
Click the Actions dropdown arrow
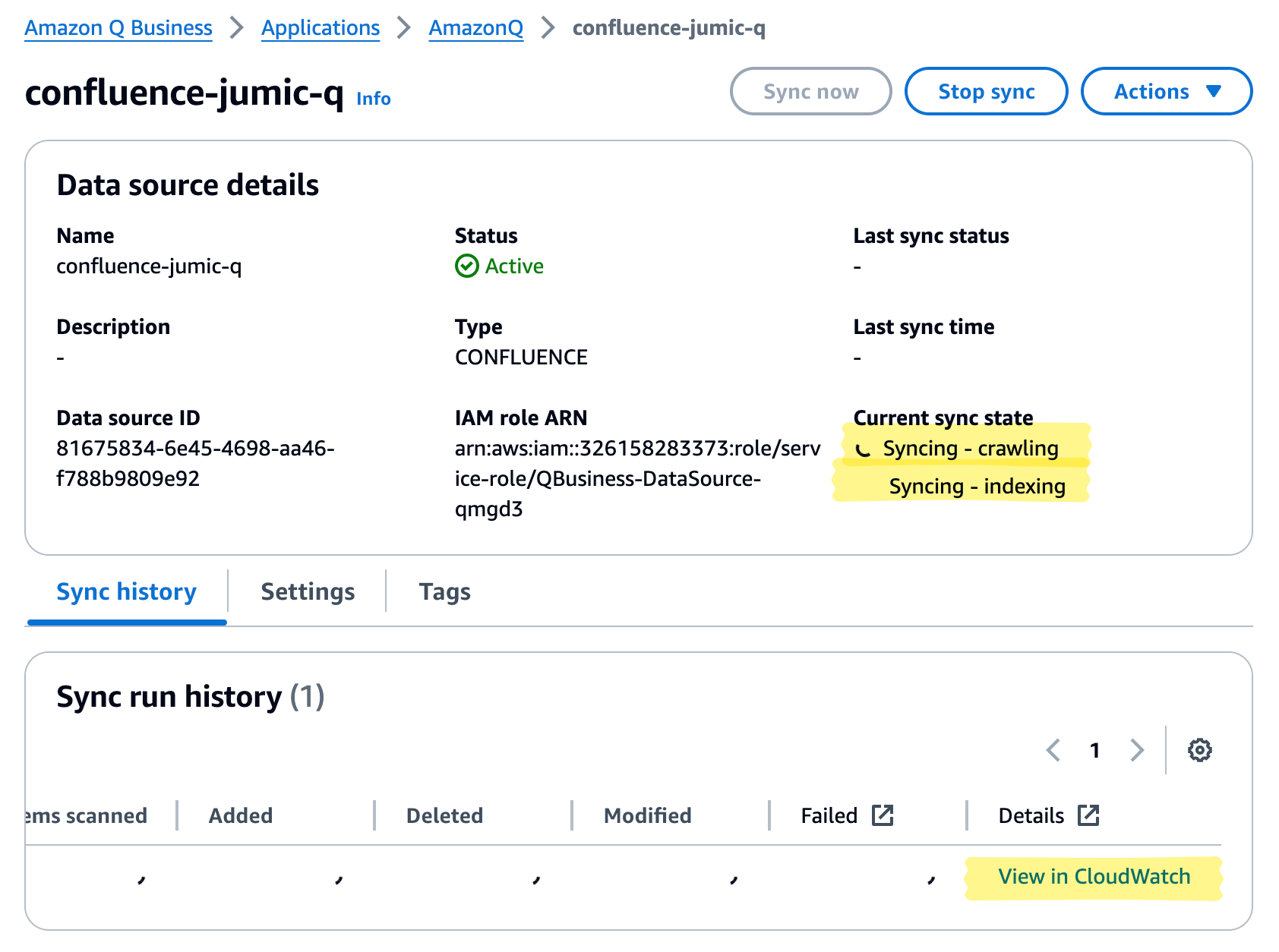pyautogui.click(x=1214, y=92)
